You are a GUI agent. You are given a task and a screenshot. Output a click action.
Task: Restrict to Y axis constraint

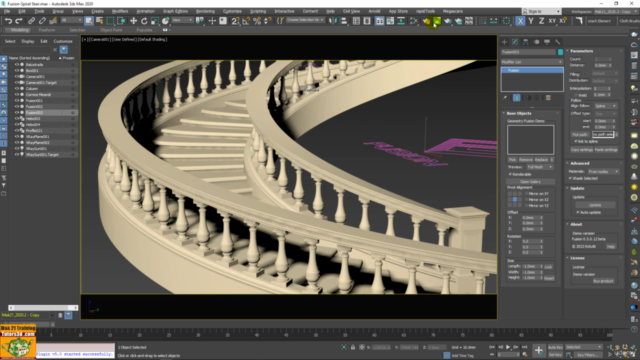(x=531, y=21)
